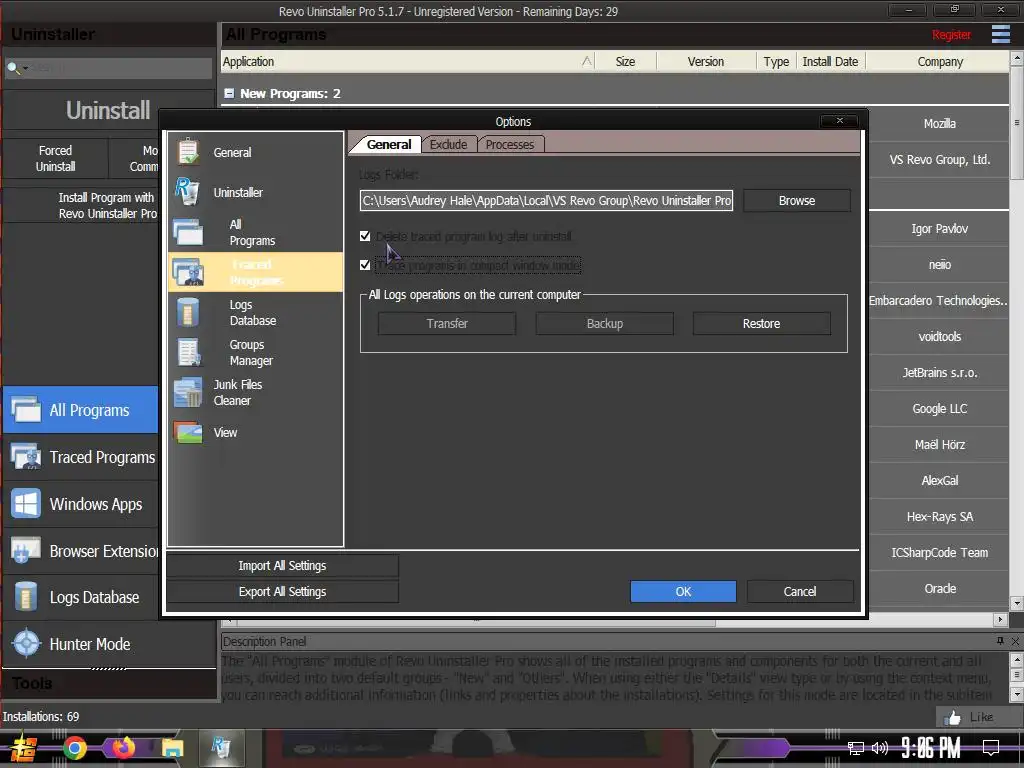Viewport: 1024px width, 768px height.
Task: Pin the Description Panel
Action: [x=1000, y=641]
